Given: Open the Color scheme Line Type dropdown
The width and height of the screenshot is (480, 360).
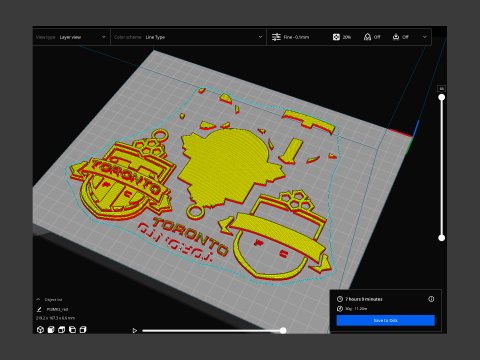Looking at the screenshot, I should click(x=188, y=37).
